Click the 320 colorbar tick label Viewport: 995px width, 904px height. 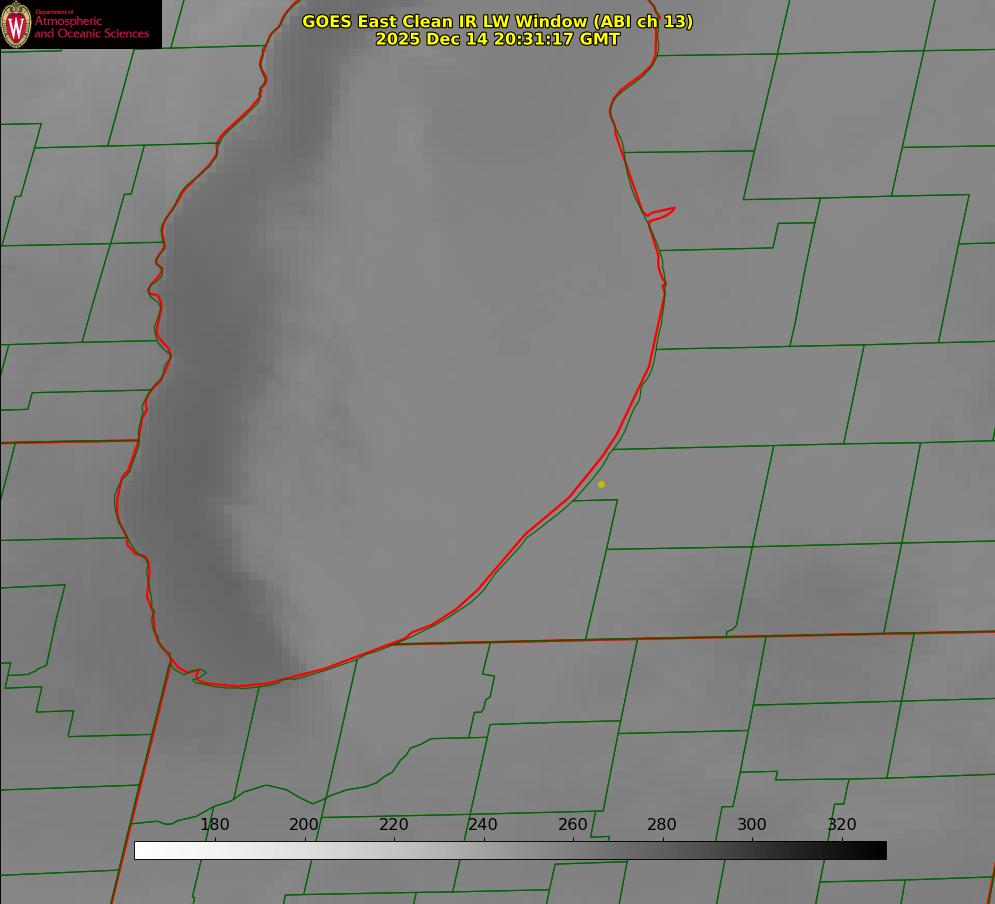click(x=842, y=825)
